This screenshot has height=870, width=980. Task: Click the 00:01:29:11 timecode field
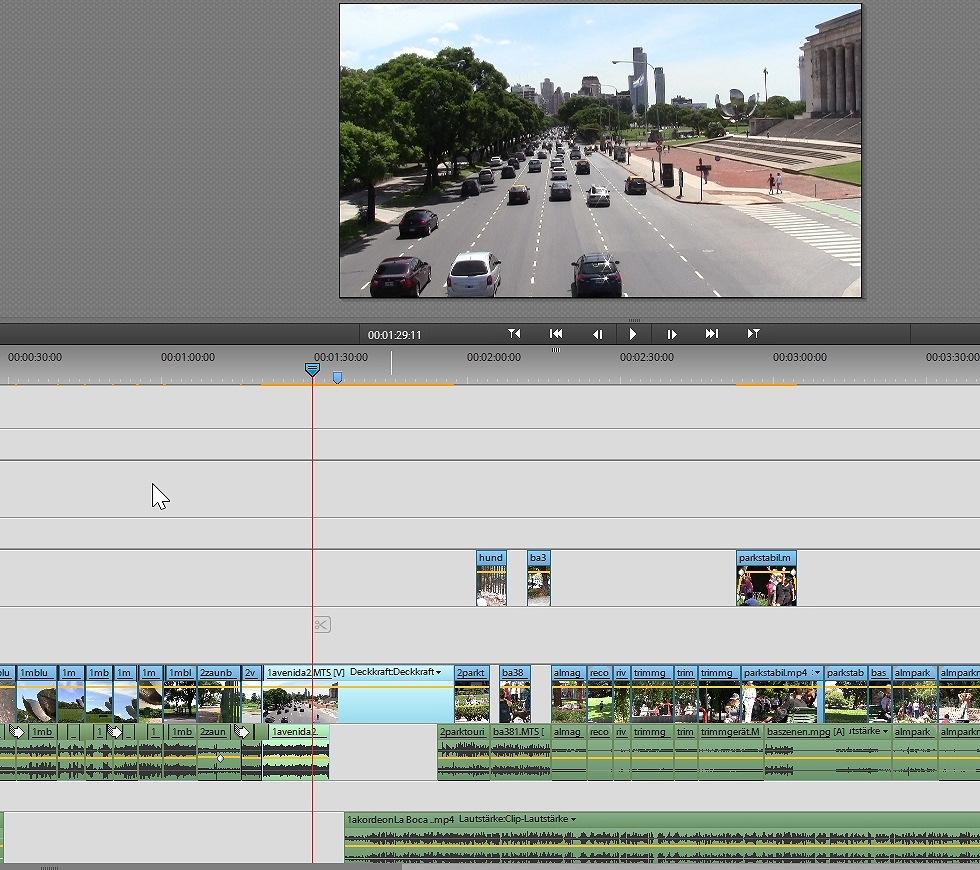pos(394,335)
